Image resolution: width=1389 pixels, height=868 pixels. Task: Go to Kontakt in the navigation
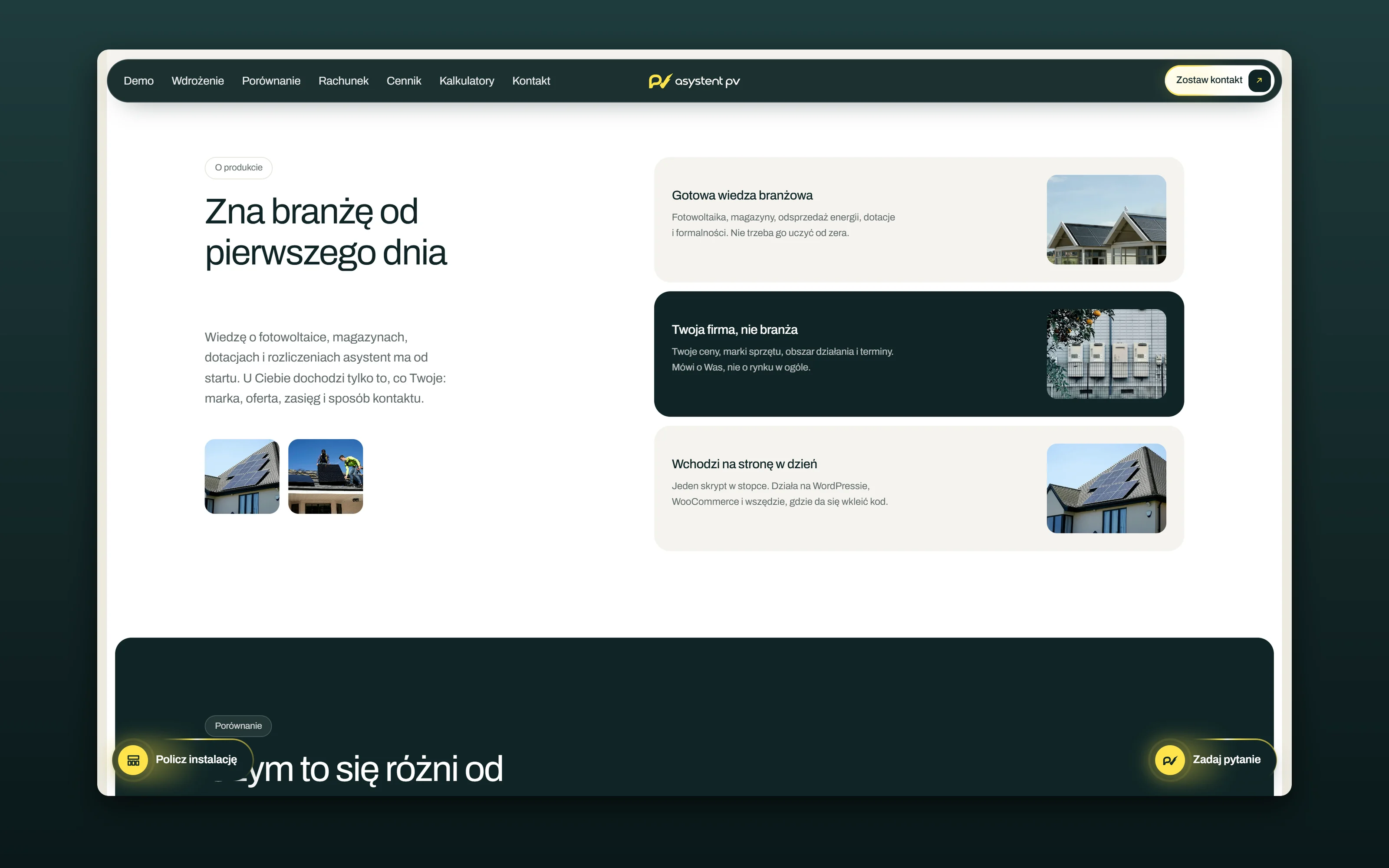tap(531, 81)
